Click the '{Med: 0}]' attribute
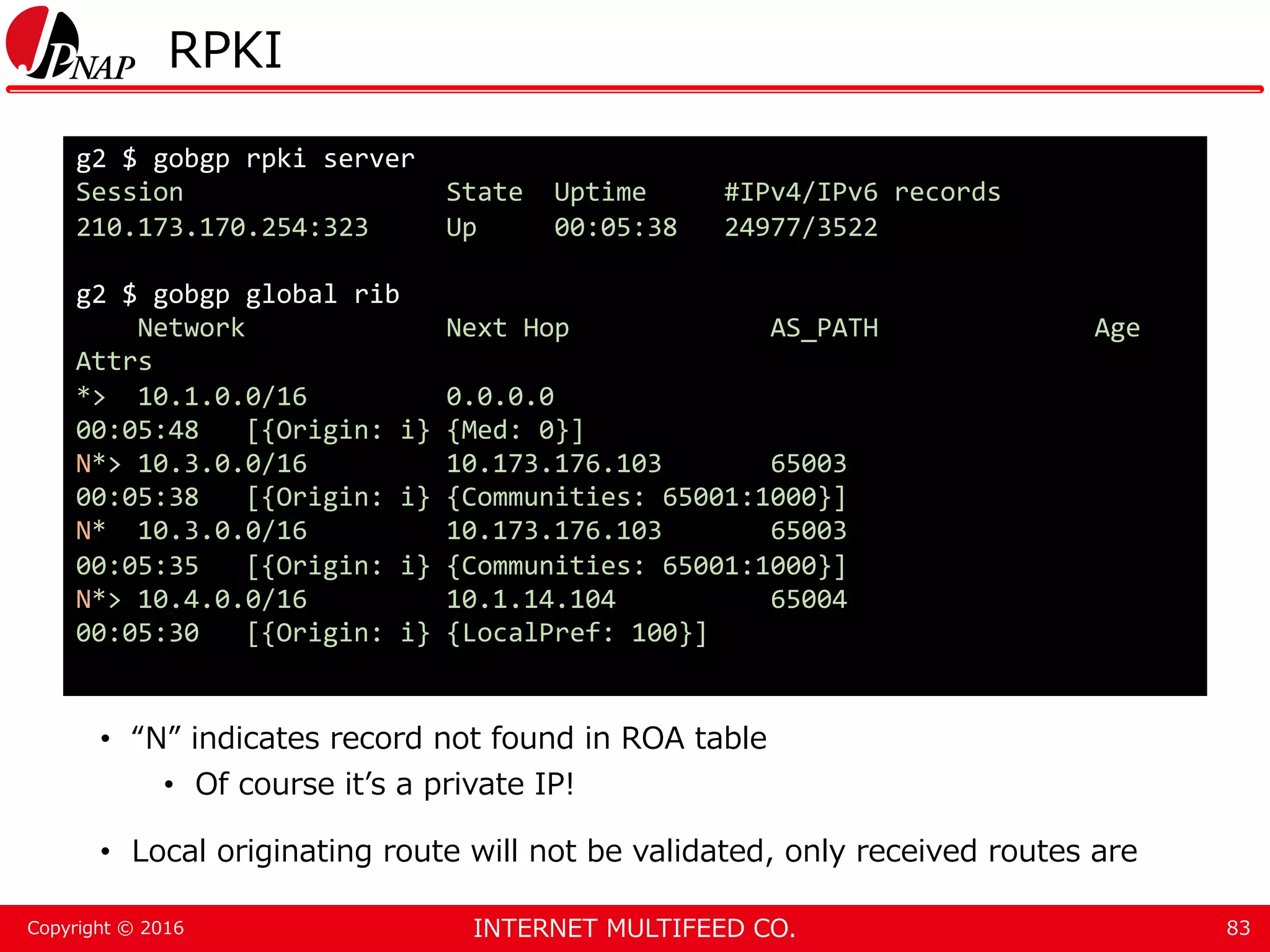 [x=515, y=430]
